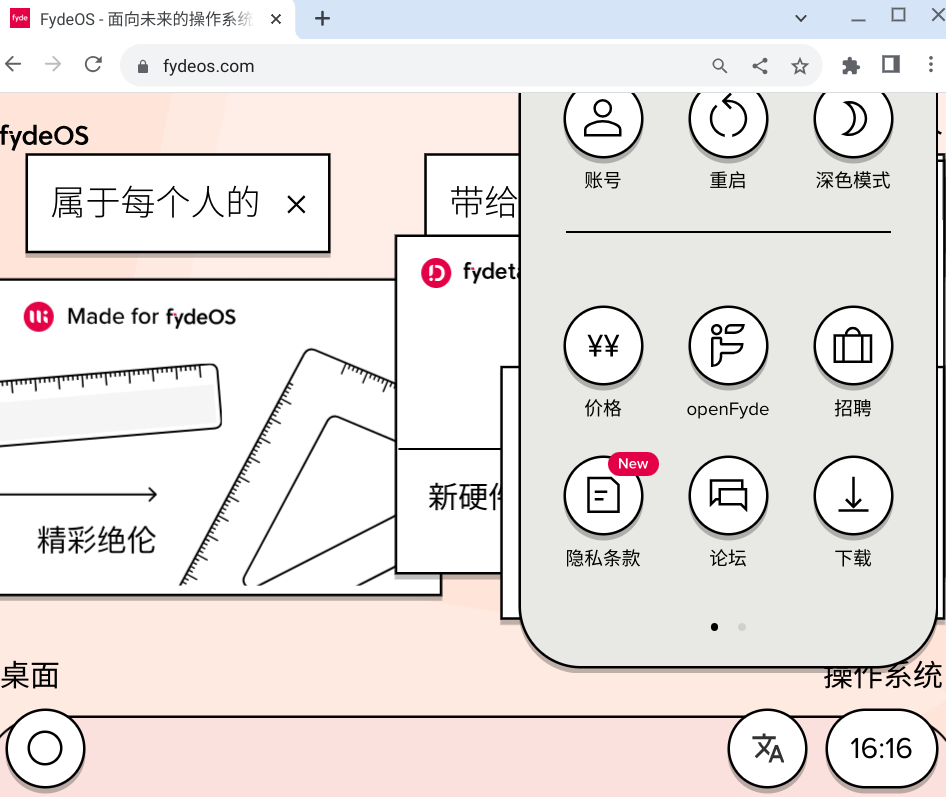
Task: Open the 隐私条款 privacy document icon
Action: click(603, 495)
